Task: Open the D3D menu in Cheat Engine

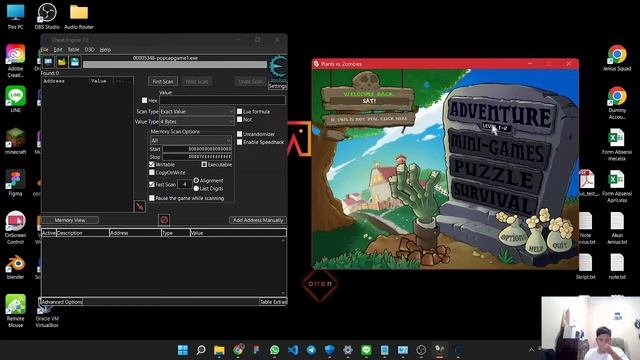Action: click(x=89, y=49)
